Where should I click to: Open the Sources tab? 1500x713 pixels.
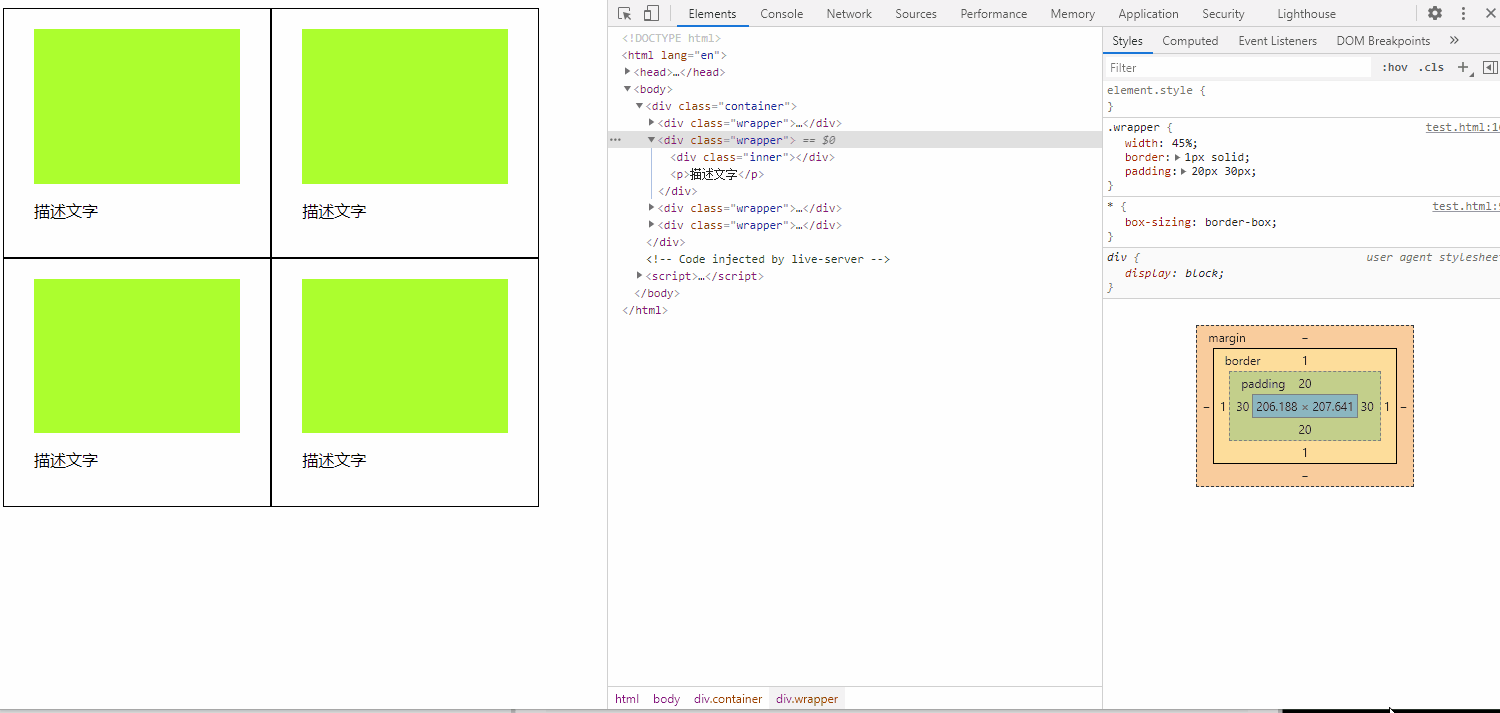coord(916,14)
